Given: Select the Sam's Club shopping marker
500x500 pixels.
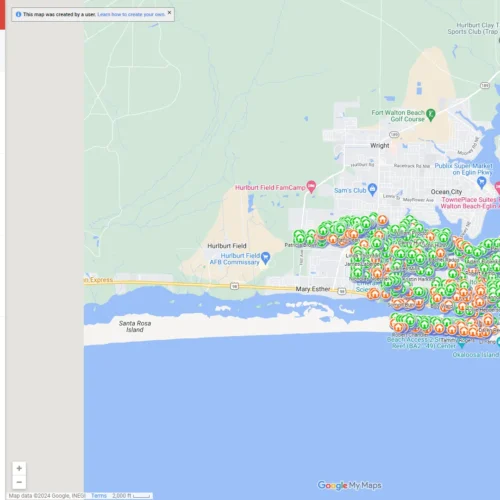Looking at the screenshot, I should (372, 189).
